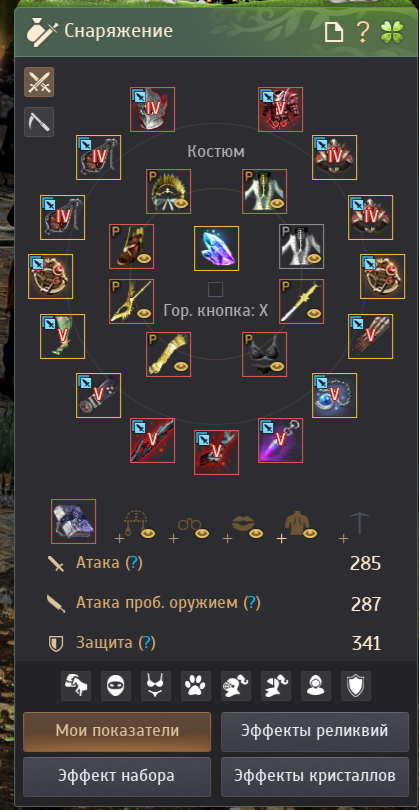Click the blue orb necklace equipment slot

click(334, 395)
